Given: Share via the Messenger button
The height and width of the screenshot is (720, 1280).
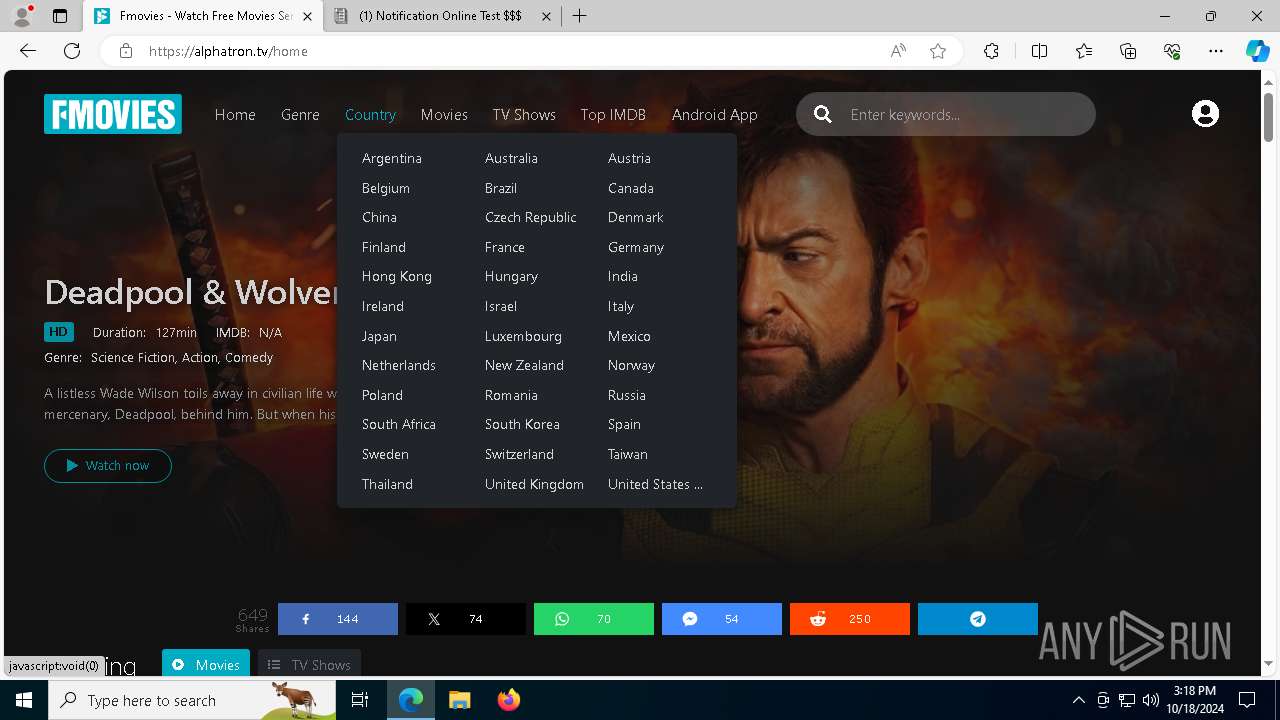Looking at the screenshot, I should 722,619.
